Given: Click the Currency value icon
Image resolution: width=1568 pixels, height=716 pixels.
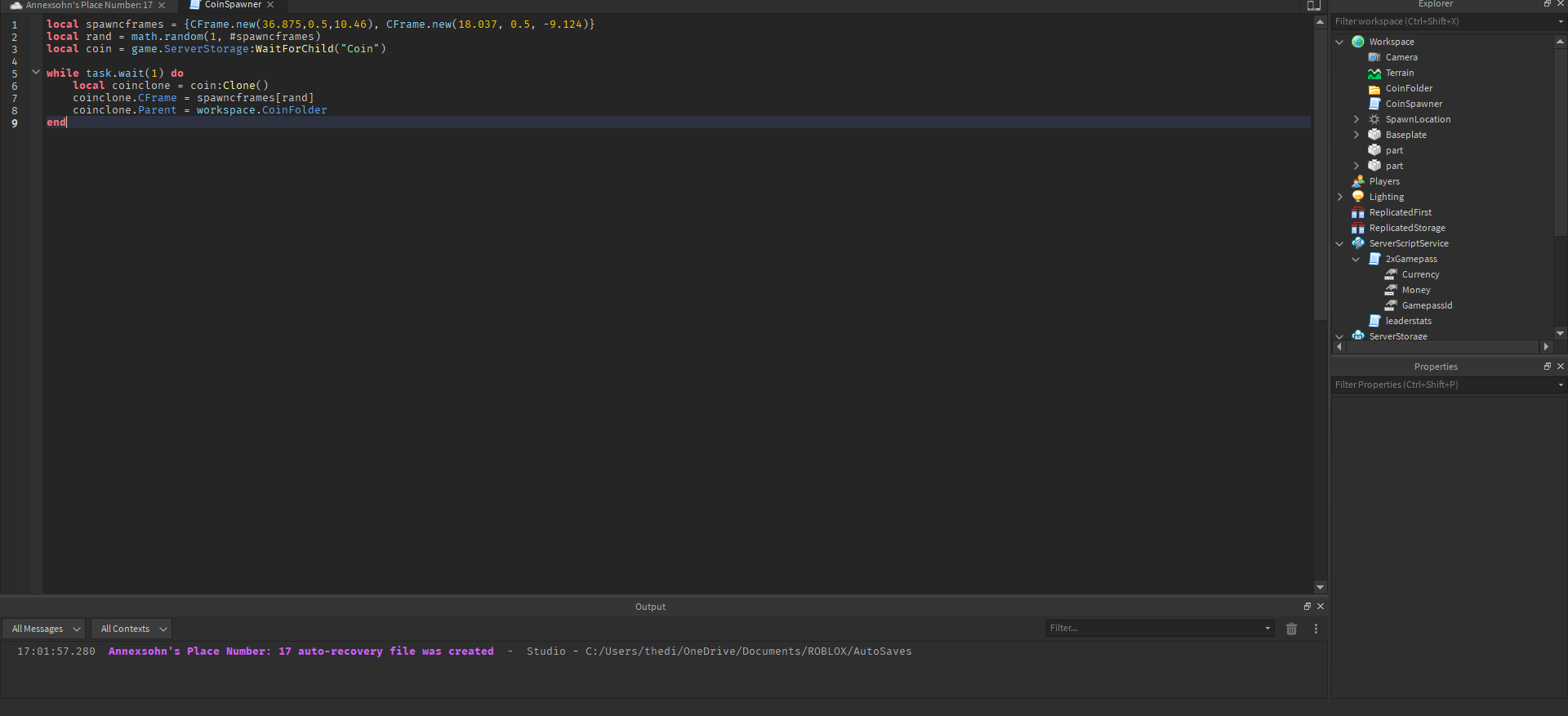Looking at the screenshot, I should click(1391, 274).
